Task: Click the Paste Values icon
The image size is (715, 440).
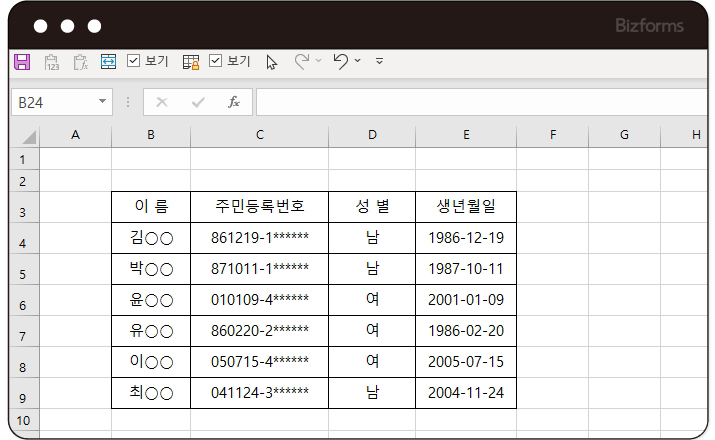Action: coord(52,62)
